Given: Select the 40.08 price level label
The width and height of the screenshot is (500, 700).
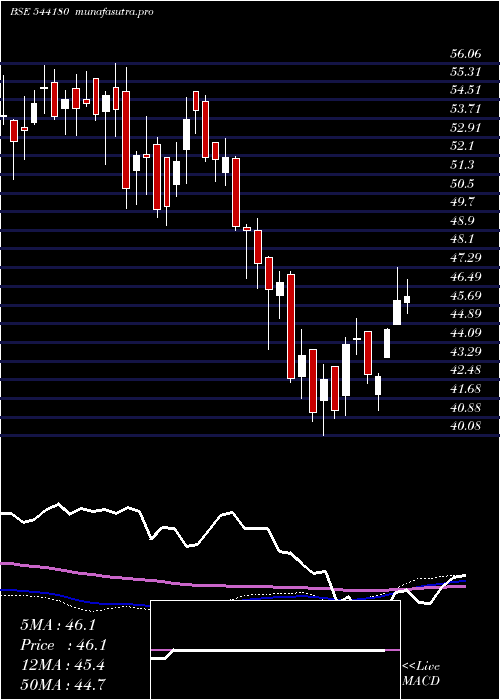Looking at the screenshot, I should click(465, 425).
